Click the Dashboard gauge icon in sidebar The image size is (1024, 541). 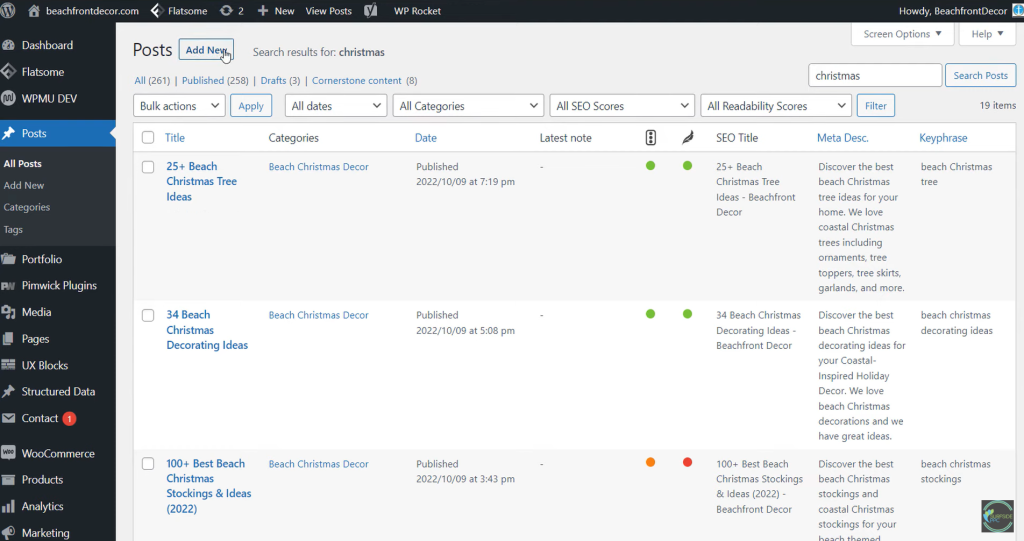(x=8, y=45)
